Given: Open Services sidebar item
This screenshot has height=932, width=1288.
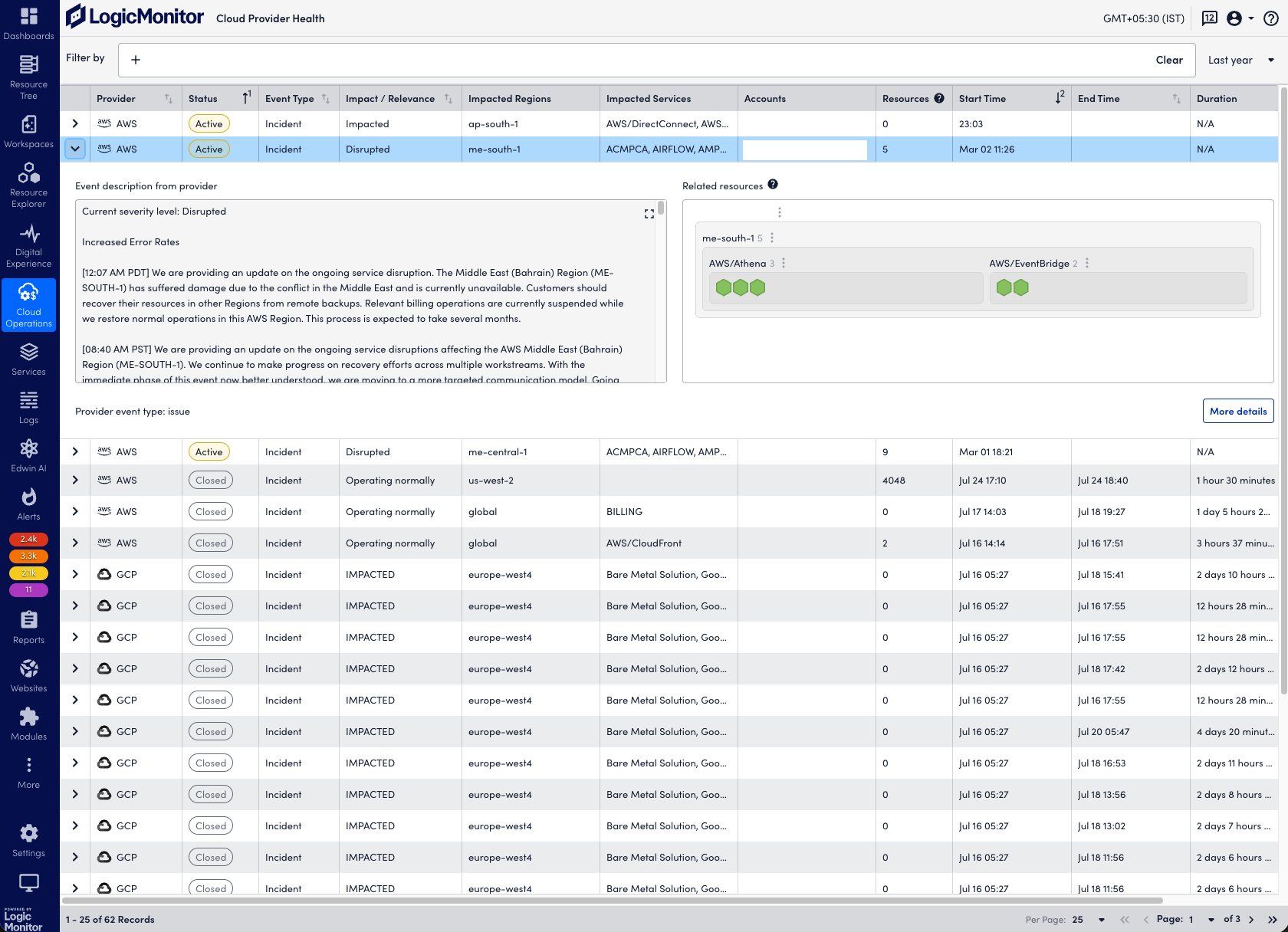Looking at the screenshot, I should tap(29, 359).
